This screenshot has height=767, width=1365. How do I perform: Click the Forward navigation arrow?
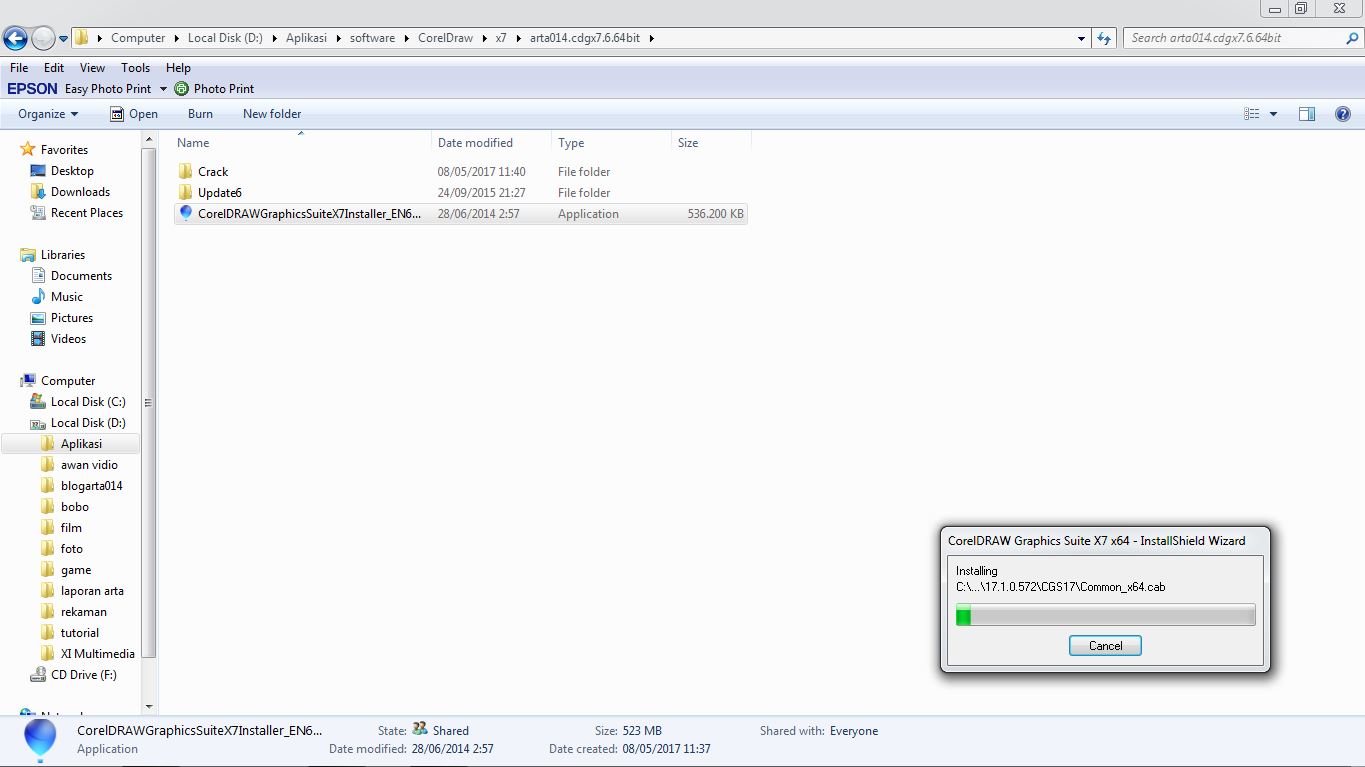[43, 39]
